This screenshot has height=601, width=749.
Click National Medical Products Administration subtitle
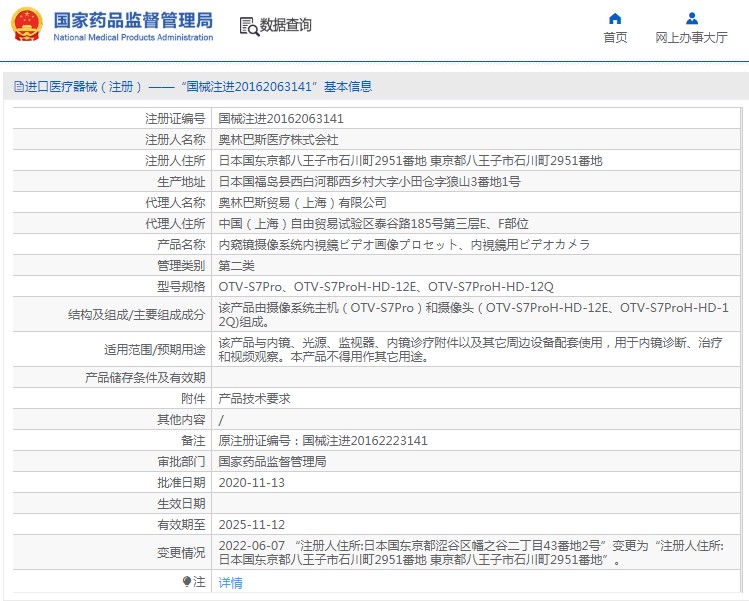pyautogui.click(x=133, y=37)
